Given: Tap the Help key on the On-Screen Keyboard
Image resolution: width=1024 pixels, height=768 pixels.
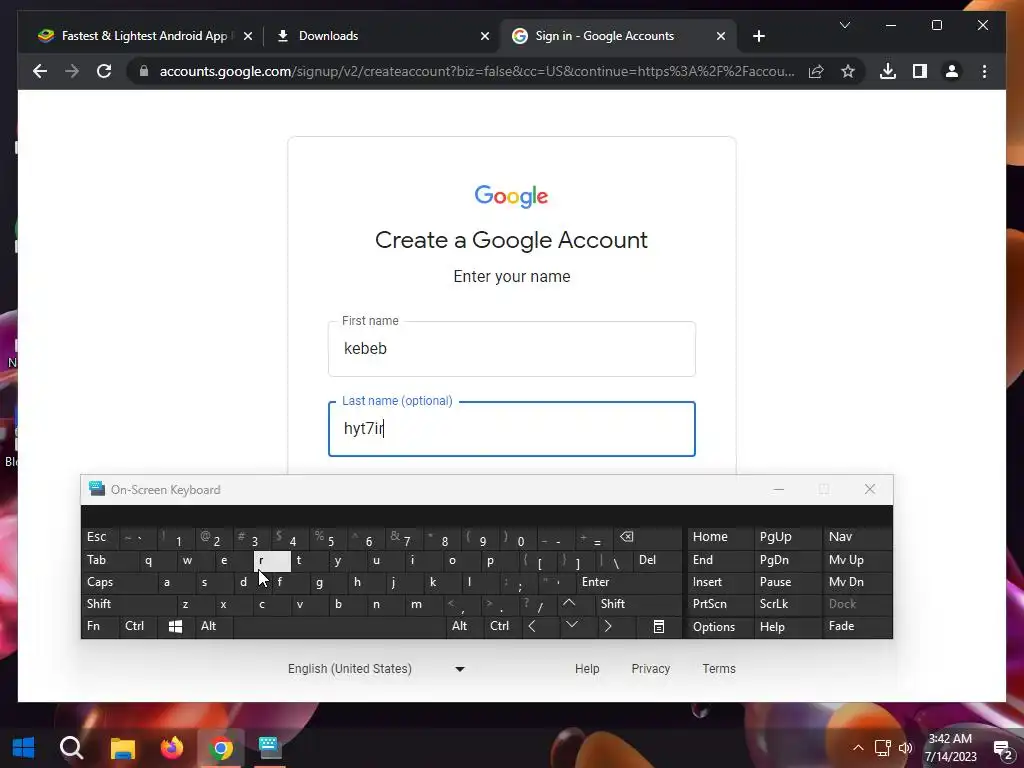Looking at the screenshot, I should (787, 626).
